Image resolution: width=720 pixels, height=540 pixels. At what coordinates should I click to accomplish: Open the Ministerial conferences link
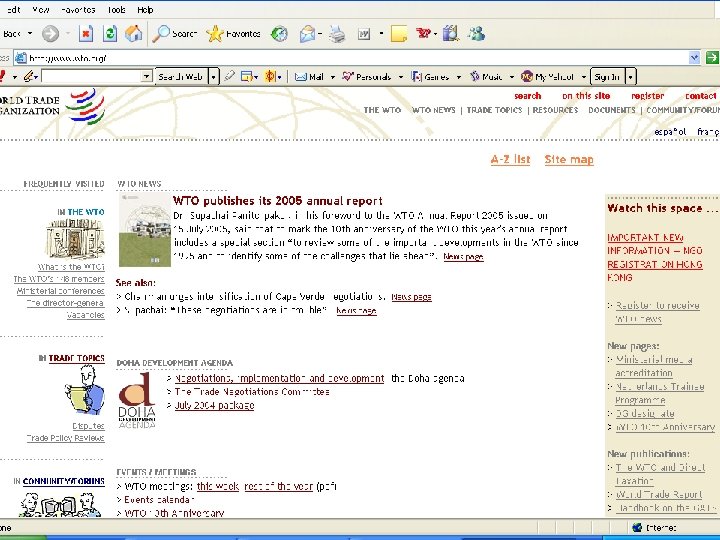pos(61,291)
